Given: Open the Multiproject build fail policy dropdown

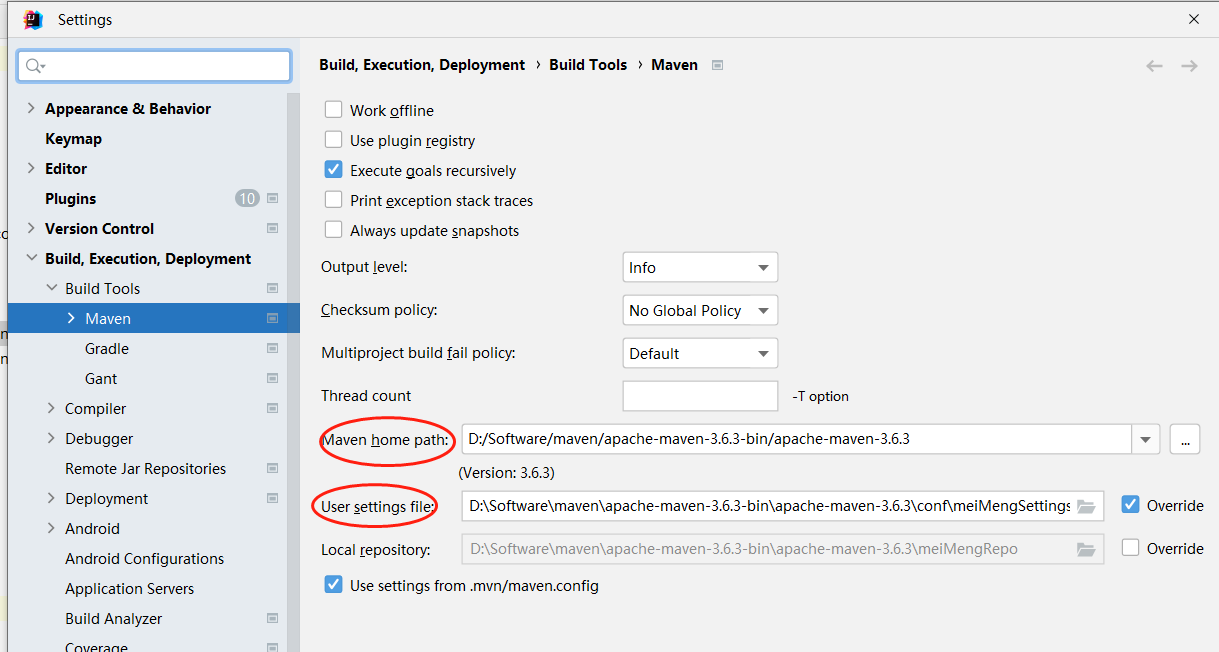Looking at the screenshot, I should (x=700, y=353).
